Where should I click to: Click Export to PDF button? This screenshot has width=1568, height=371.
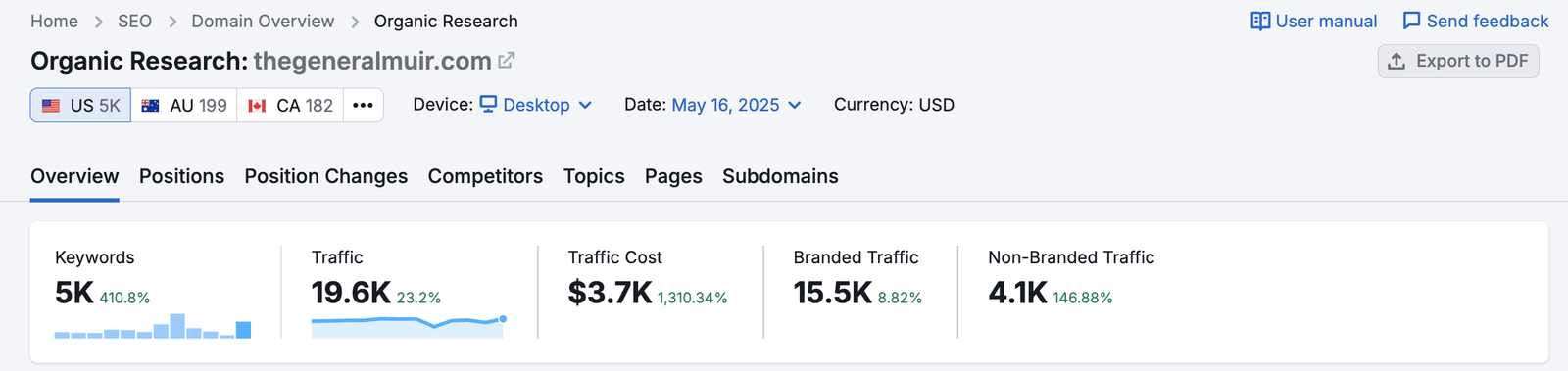tap(1458, 61)
